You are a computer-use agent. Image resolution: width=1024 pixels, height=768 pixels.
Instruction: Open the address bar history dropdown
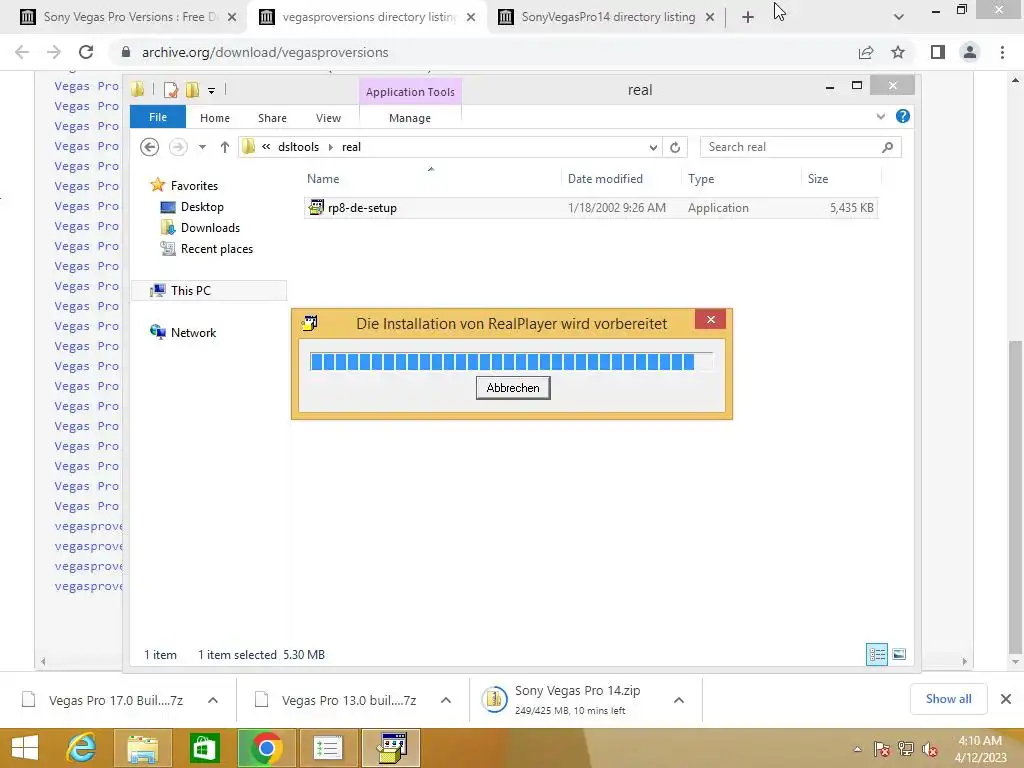click(x=653, y=148)
